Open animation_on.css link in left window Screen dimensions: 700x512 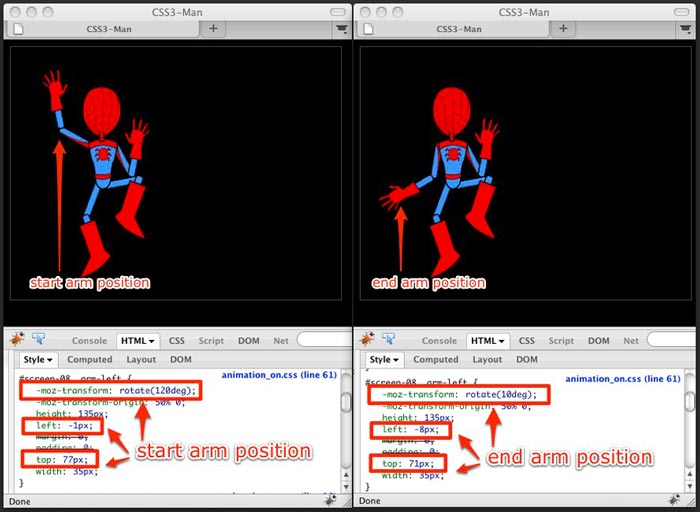tap(279, 375)
